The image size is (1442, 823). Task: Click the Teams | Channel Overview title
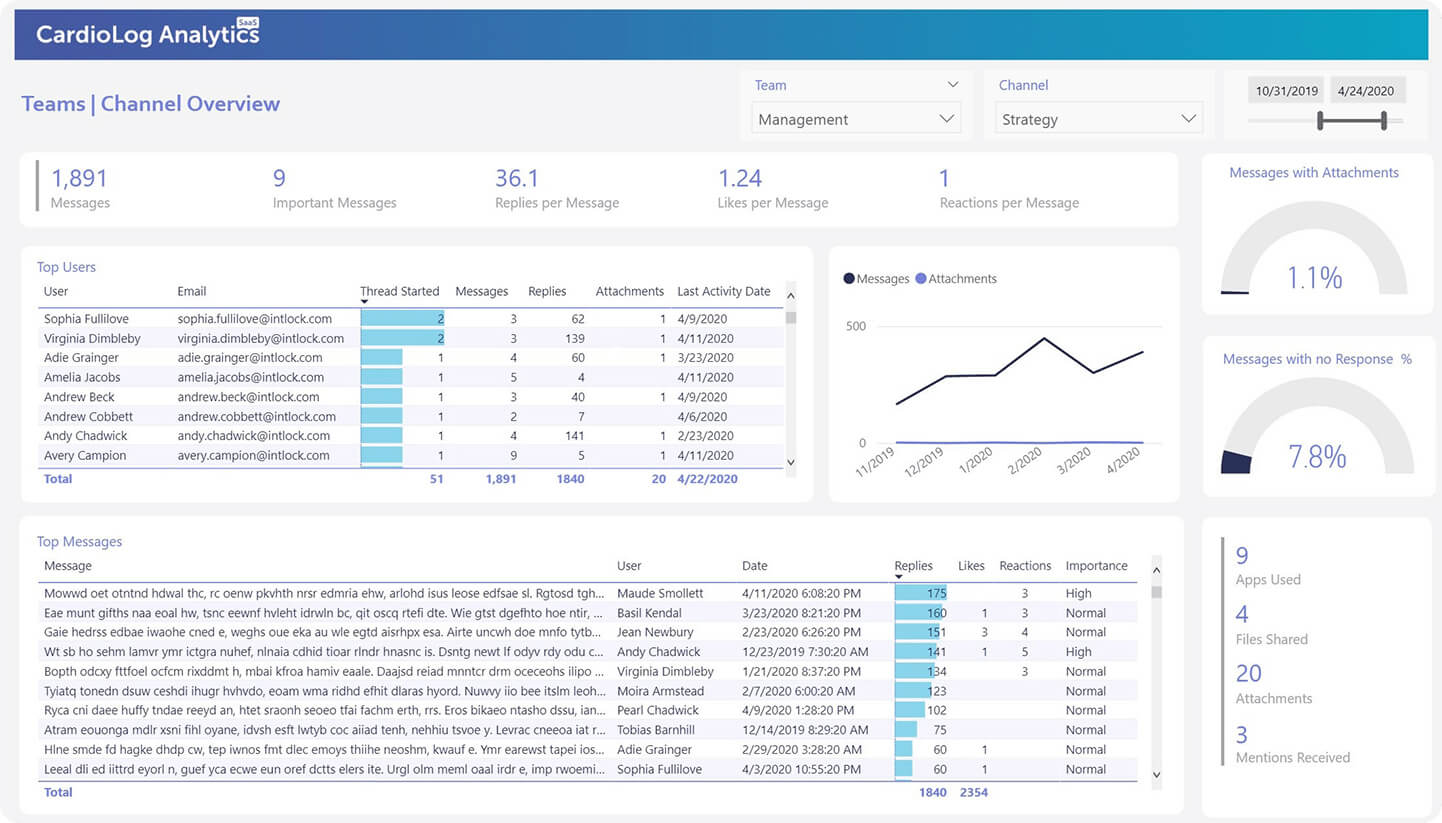pyautogui.click(x=151, y=104)
